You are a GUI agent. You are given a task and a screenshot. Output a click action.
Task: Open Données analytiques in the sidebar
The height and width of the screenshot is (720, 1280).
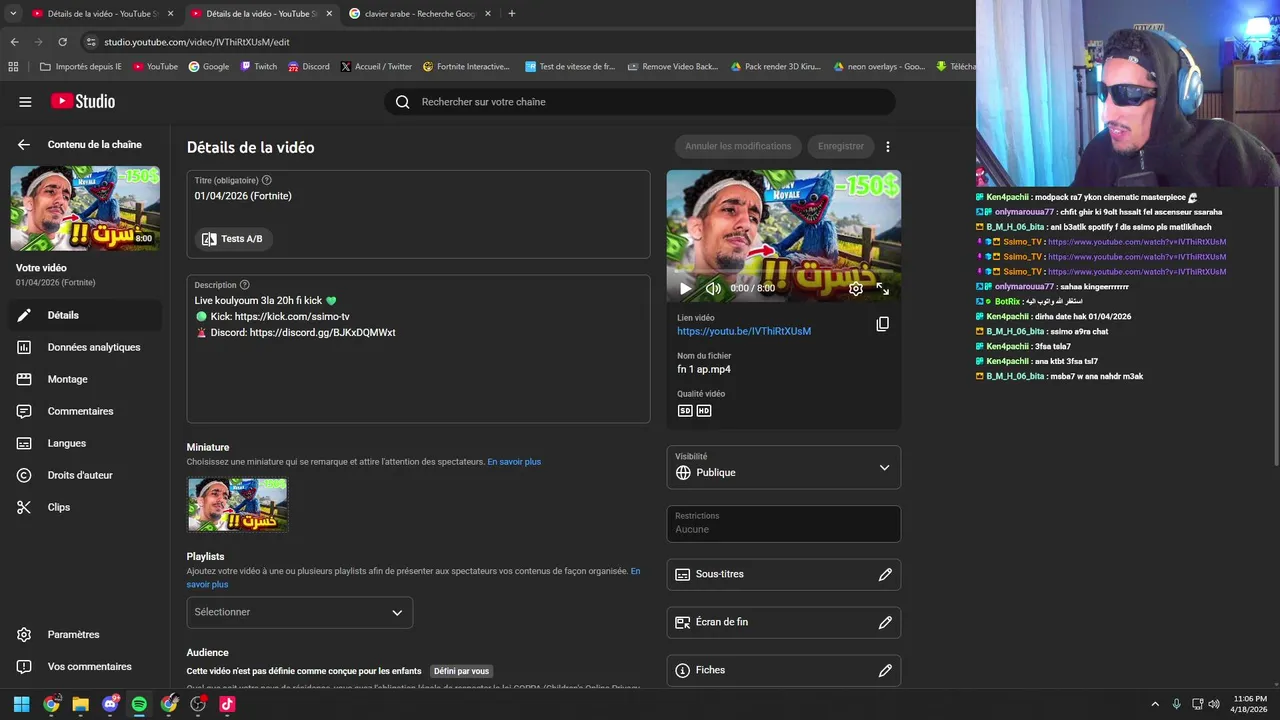point(85,347)
